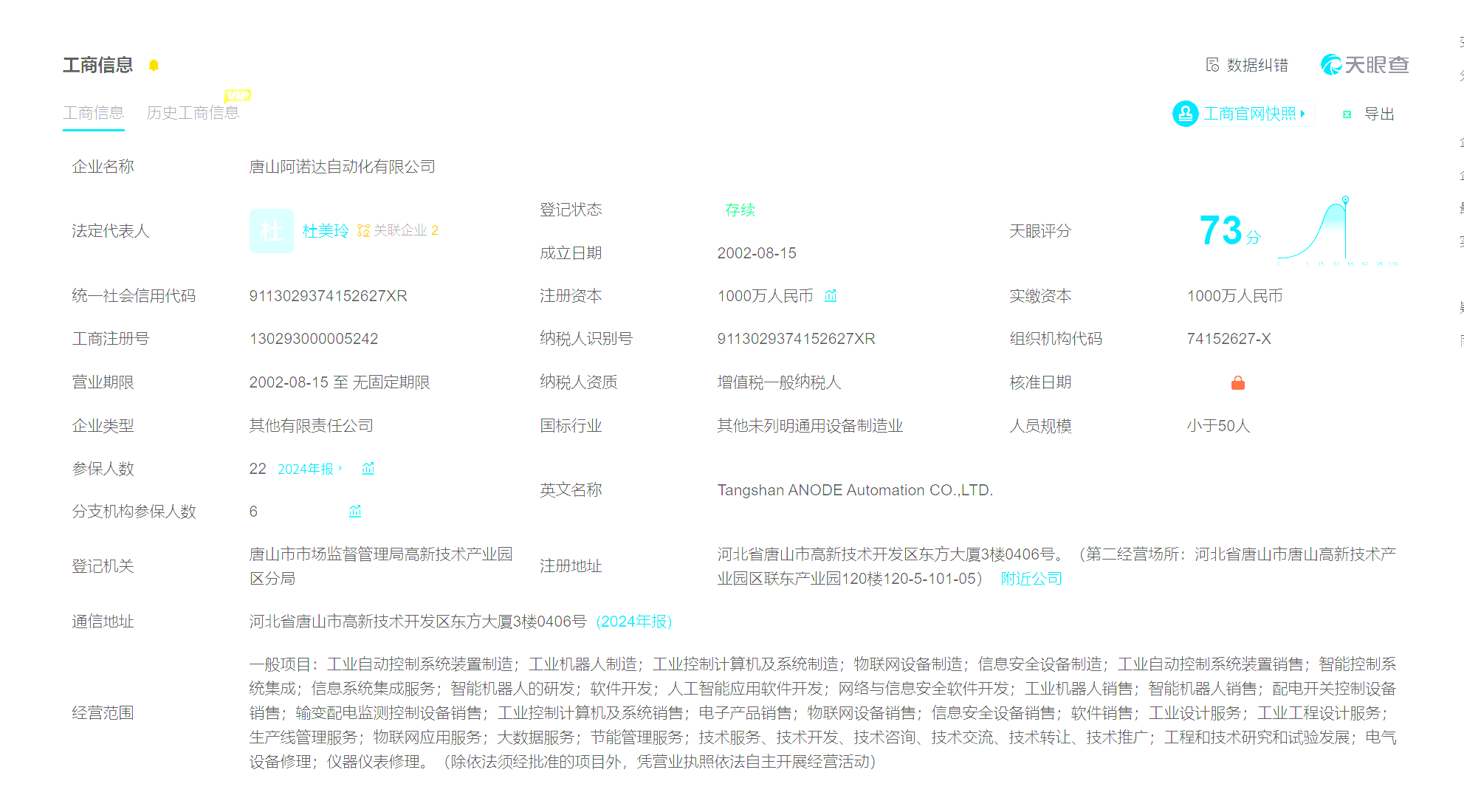
Task: Click the yellow notification bell icon
Action: pos(154,65)
